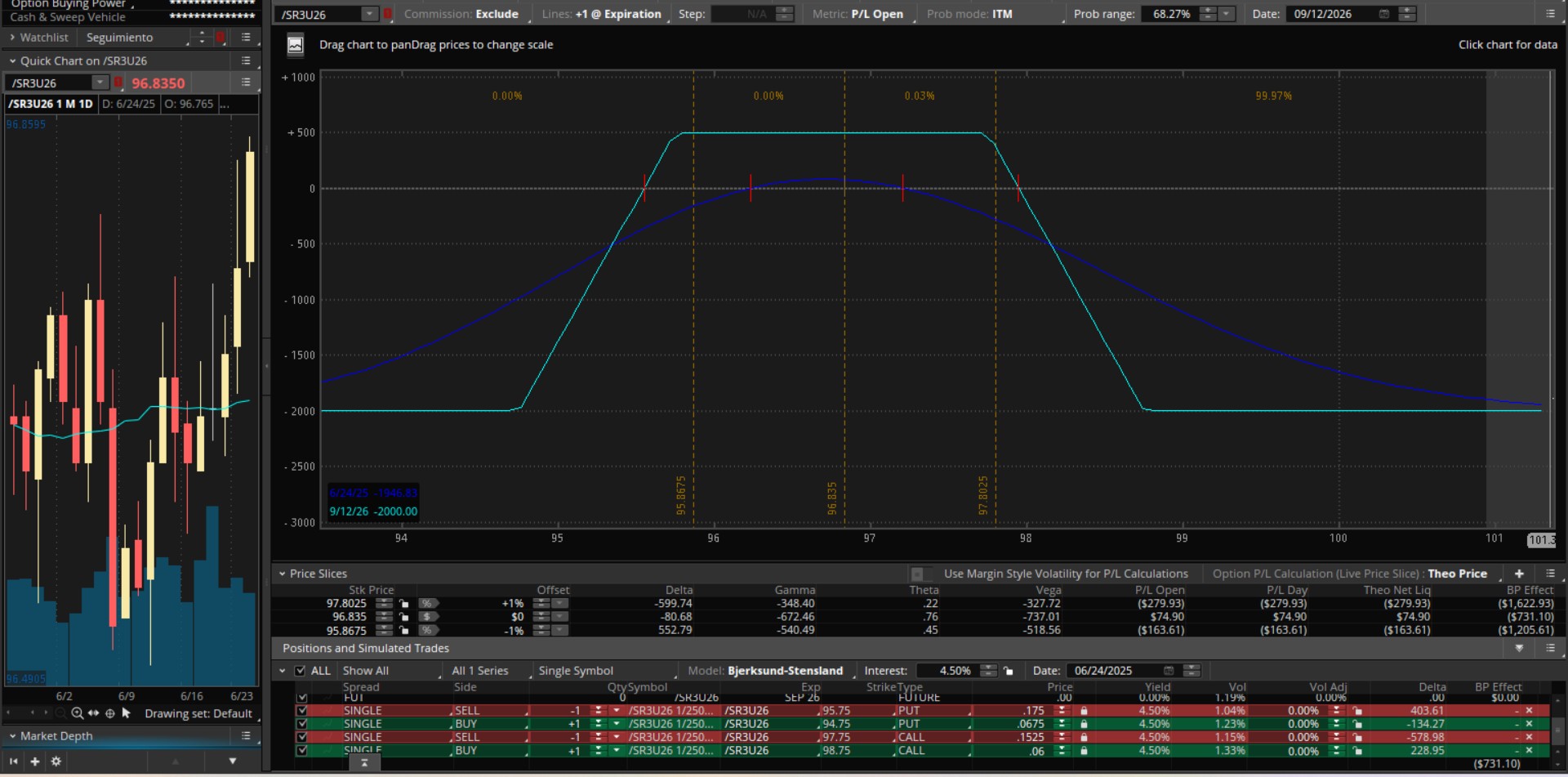
Task: Enable Margin Style Volatility for P/L Calculations
Action: point(917,574)
